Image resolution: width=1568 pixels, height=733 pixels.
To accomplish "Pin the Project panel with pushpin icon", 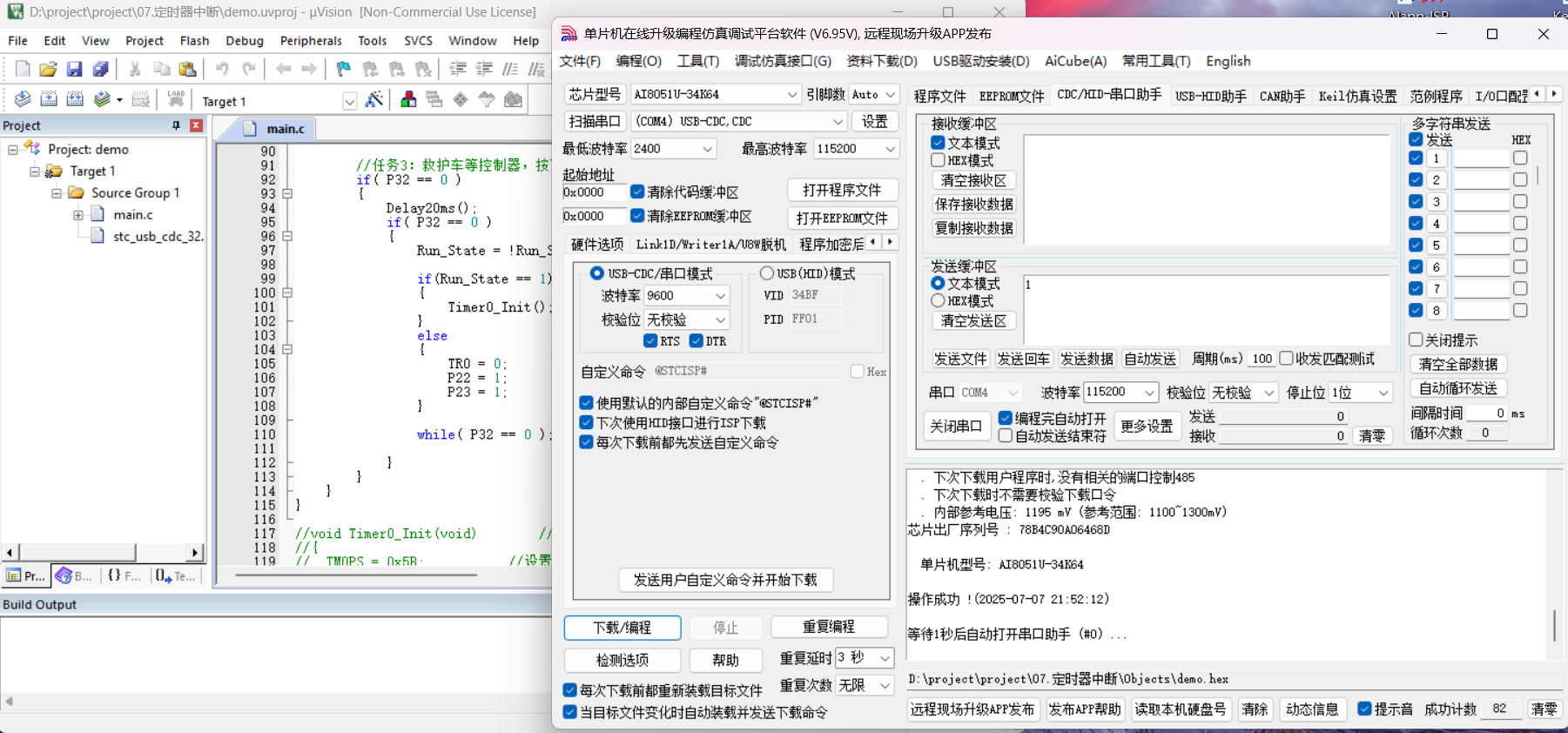I will click(177, 125).
